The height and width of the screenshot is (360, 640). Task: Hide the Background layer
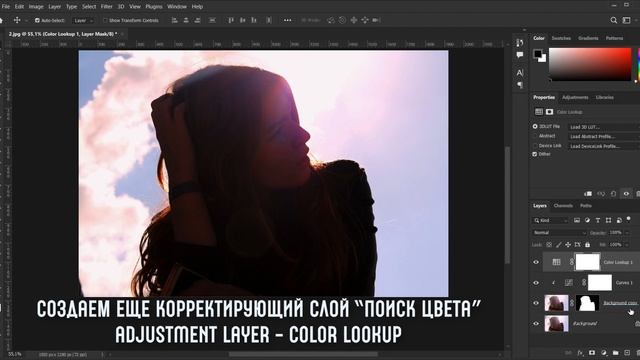[x=536, y=323]
